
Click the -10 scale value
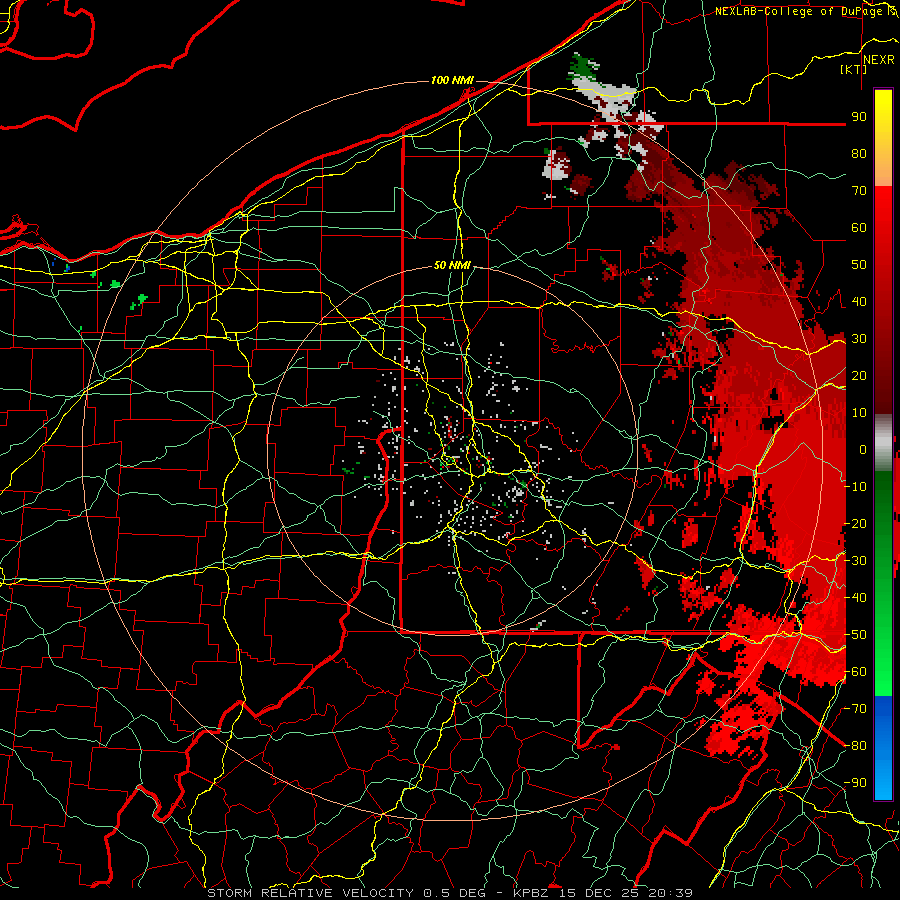coord(856,487)
